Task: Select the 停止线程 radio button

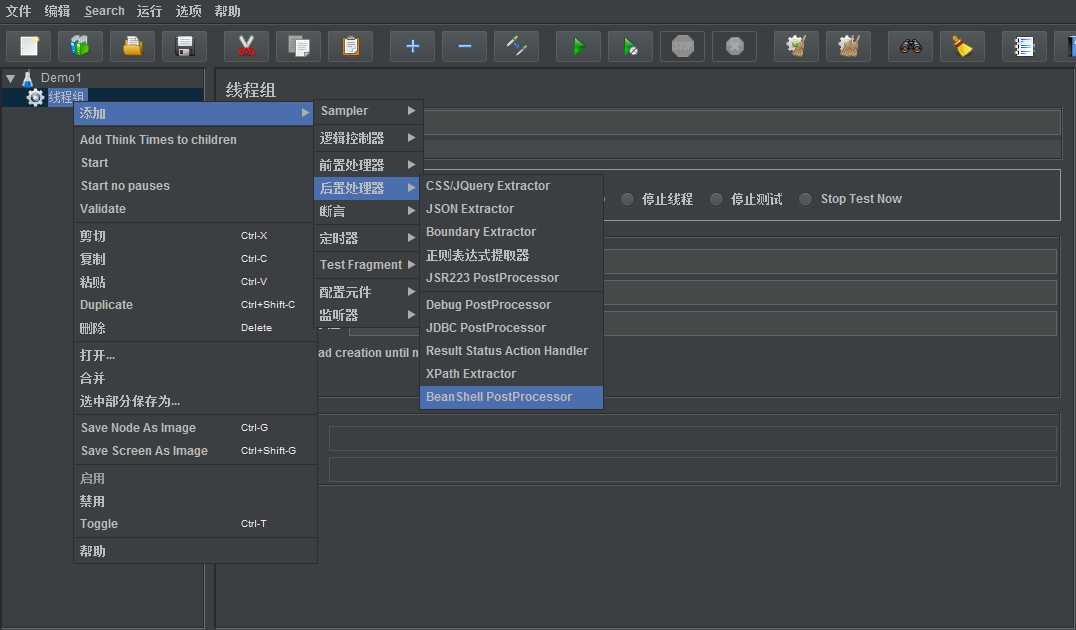Action: pos(627,199)
